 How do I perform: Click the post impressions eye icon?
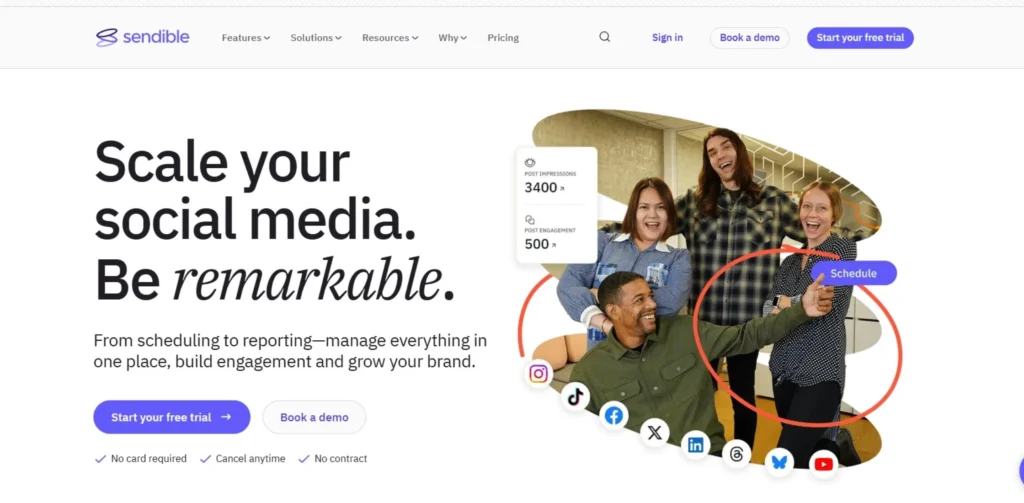click(x=530, y=163)
